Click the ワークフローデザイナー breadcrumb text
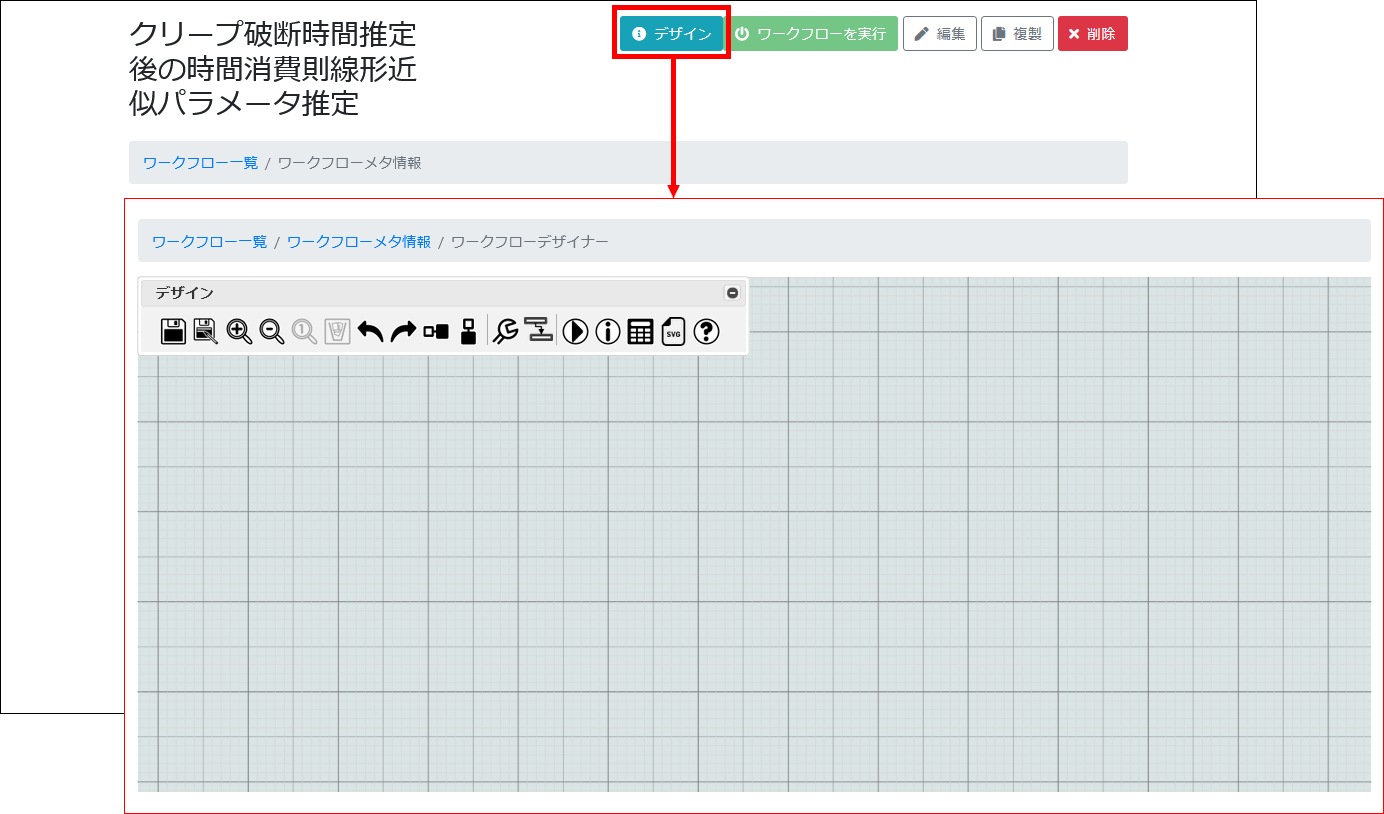 tap(530, 241)
